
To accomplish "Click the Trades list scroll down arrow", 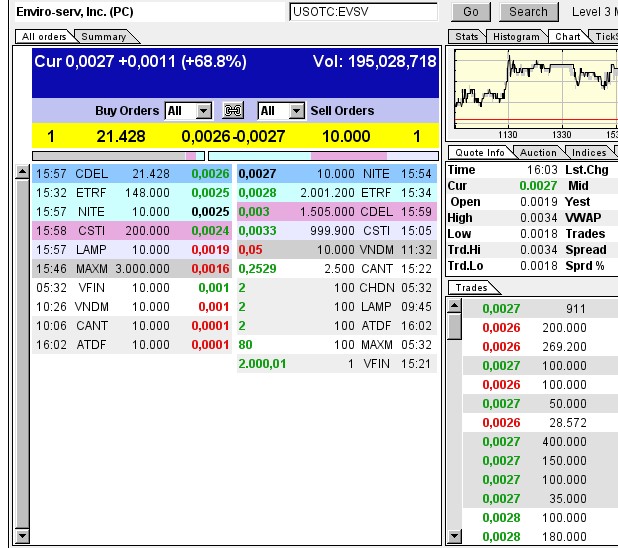I will coord(454,536).
